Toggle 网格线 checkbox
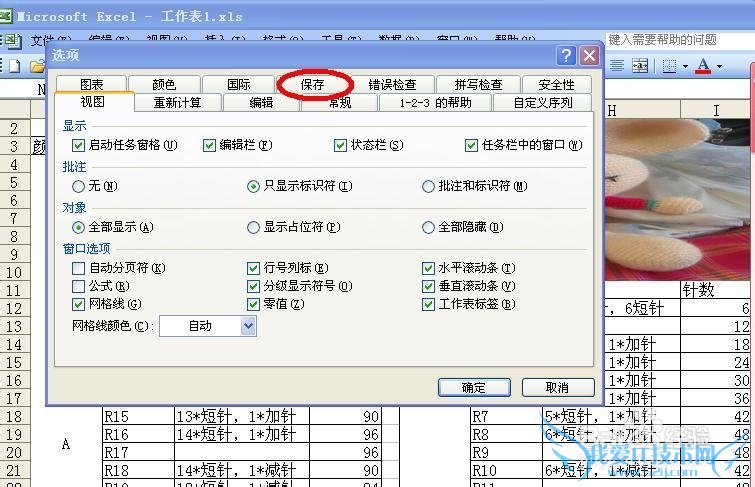755x487 pixels. (x=78, y=304)
